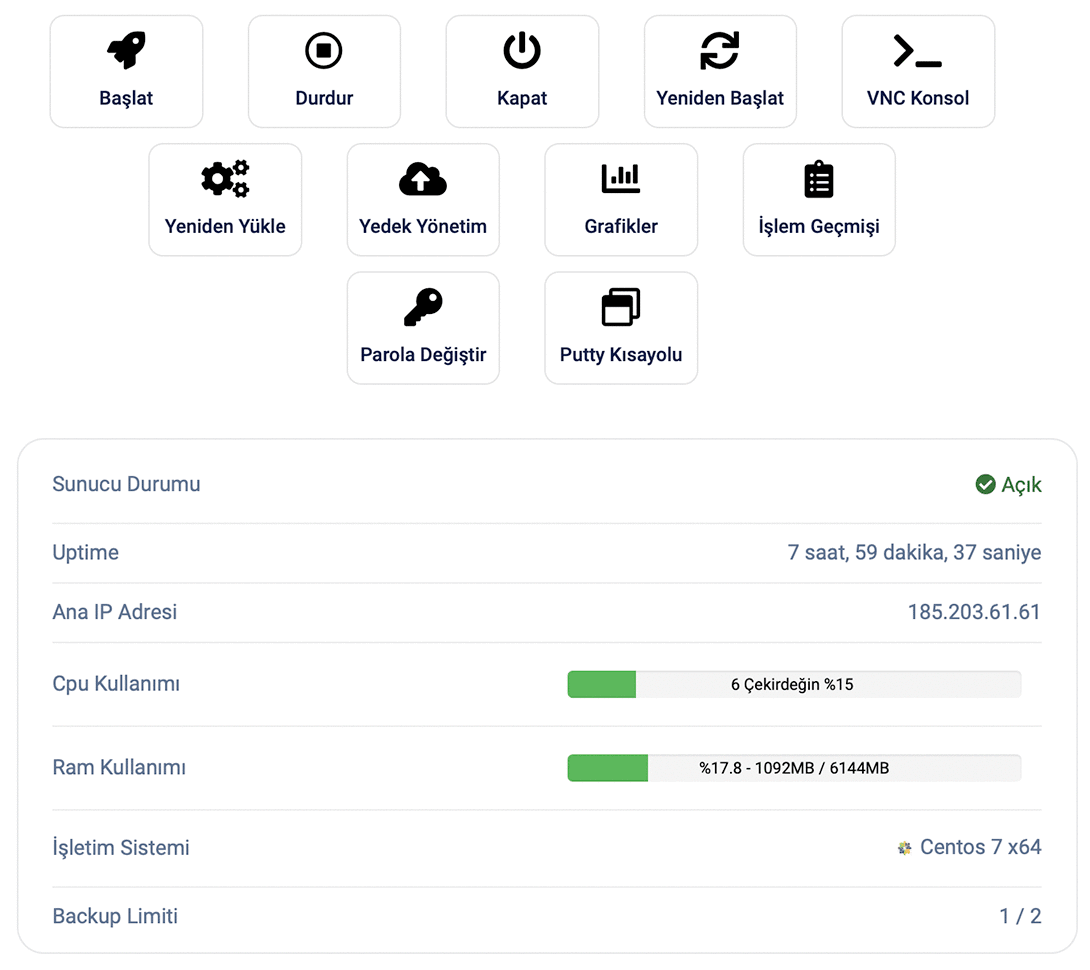Click the Ana IP Adresi label
Viewport: 1090px width, 970px height.
pos(115,612)
